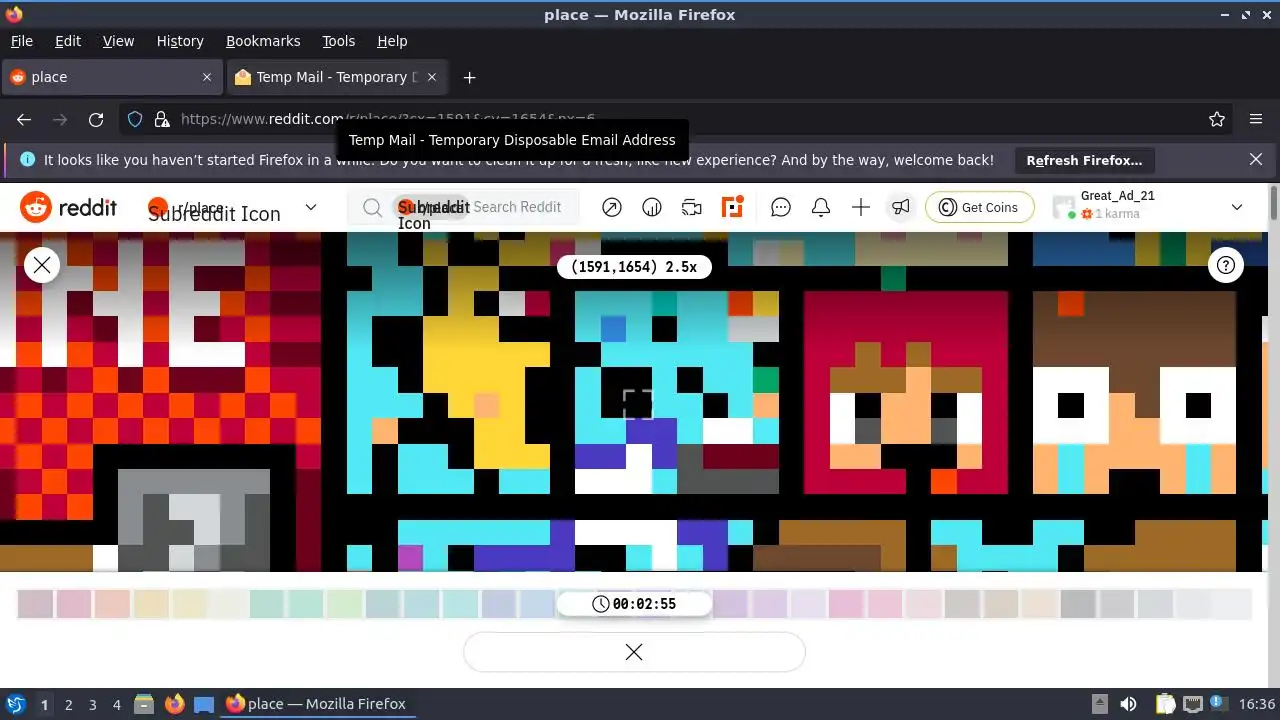Reload the page with refresh icon
This screenshot has width=1280, height=720.
(96, 119)
